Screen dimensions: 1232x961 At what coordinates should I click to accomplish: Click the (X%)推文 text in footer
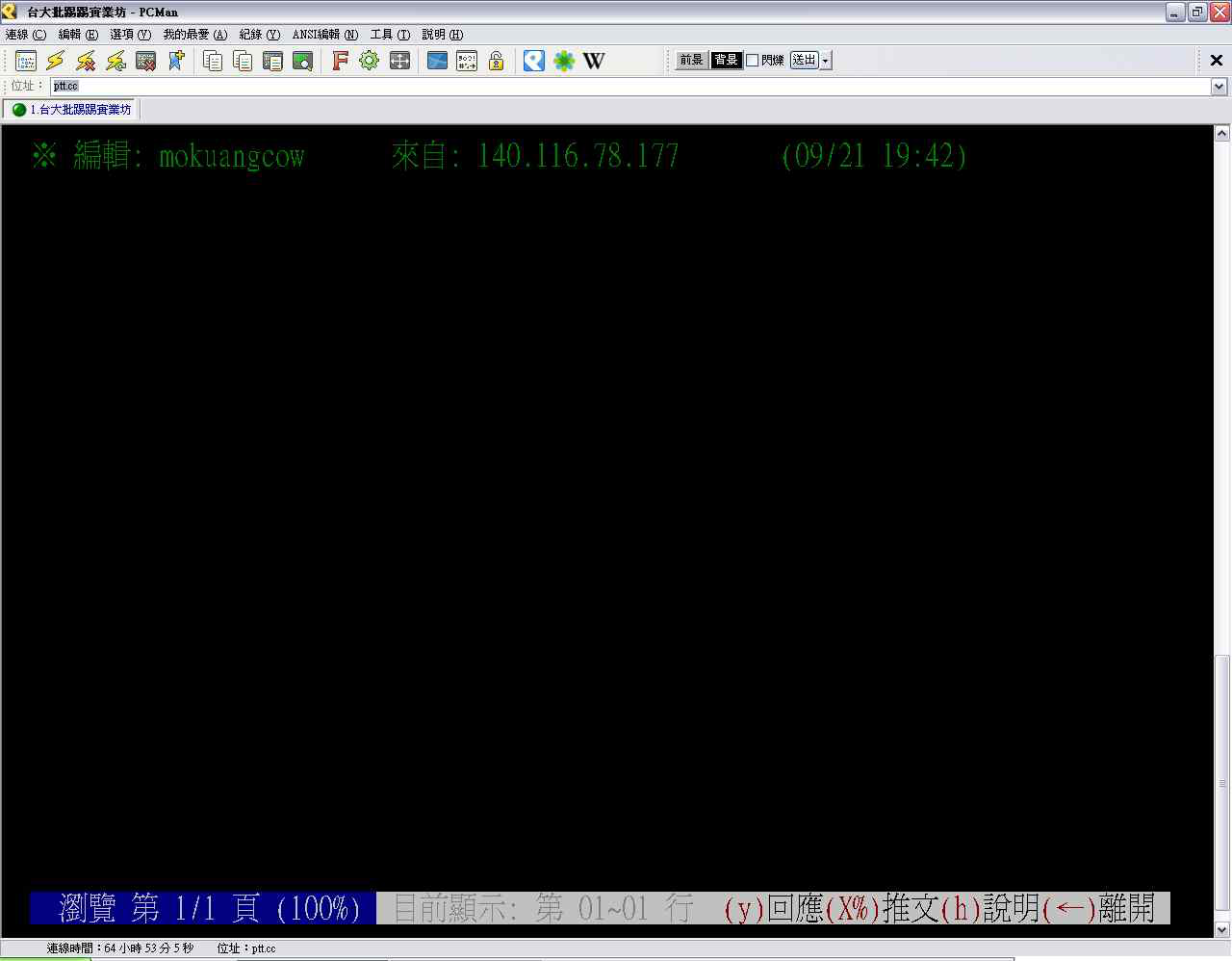tap(882, 908)
